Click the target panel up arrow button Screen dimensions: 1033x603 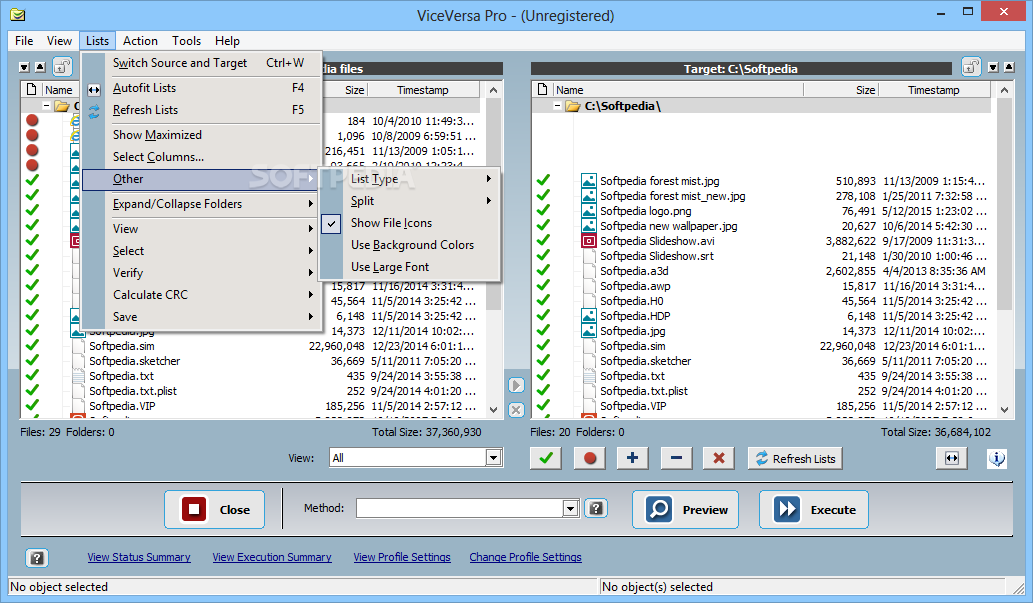[1009, 67]
